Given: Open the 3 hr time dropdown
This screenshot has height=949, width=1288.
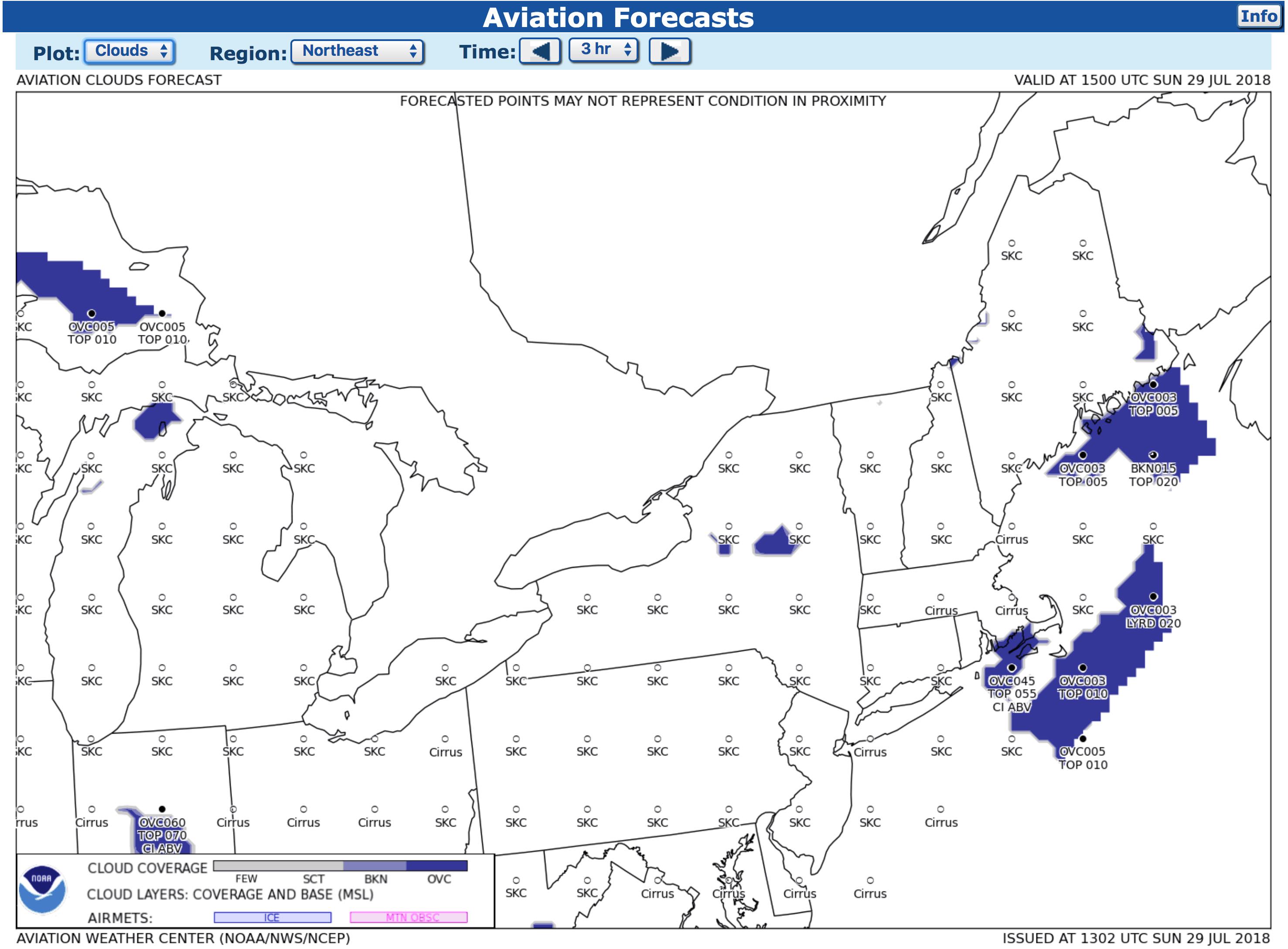Looking at the screenshot, I should pos(603,50).
